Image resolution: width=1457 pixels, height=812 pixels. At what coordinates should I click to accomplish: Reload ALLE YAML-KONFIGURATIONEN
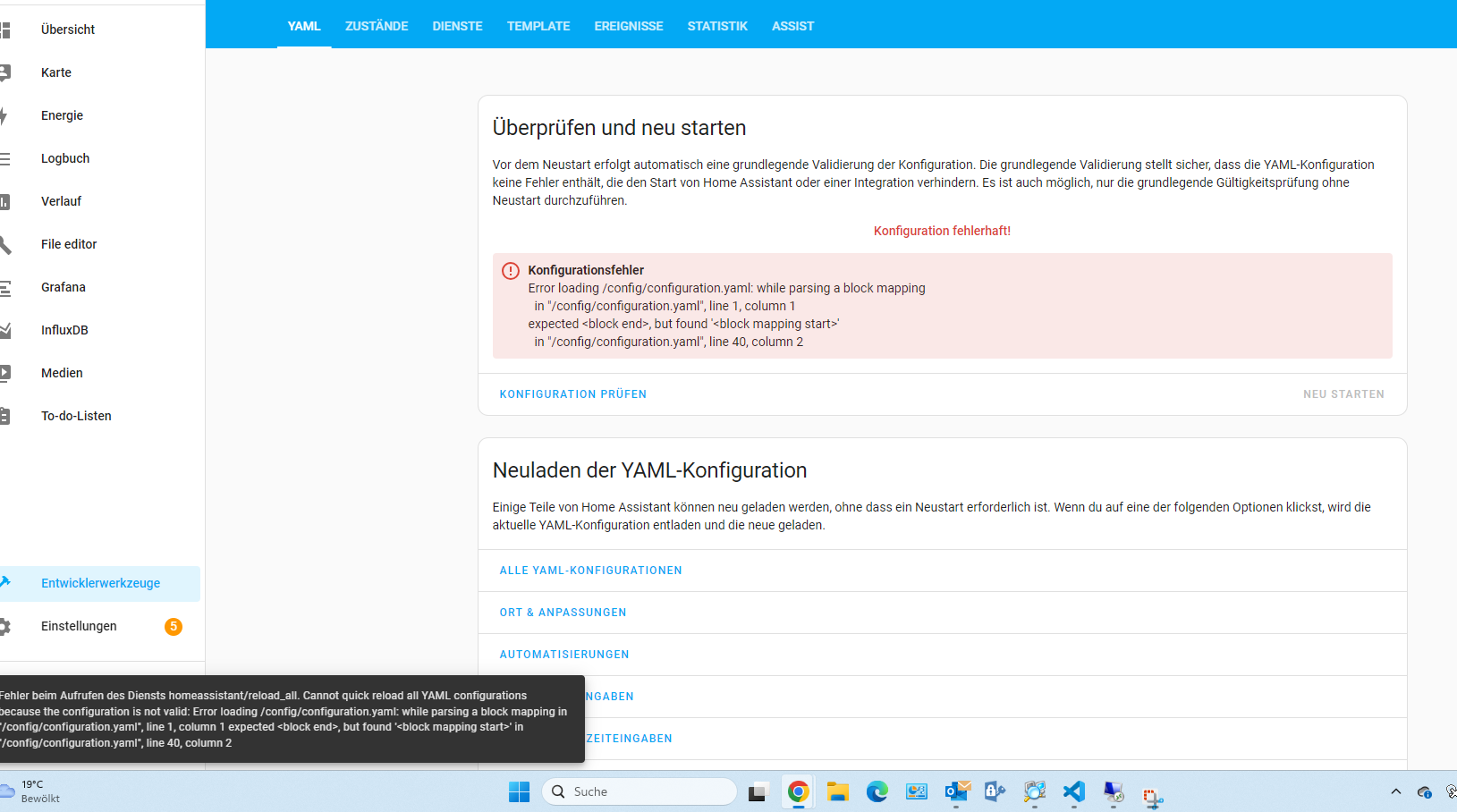[591, 571]
